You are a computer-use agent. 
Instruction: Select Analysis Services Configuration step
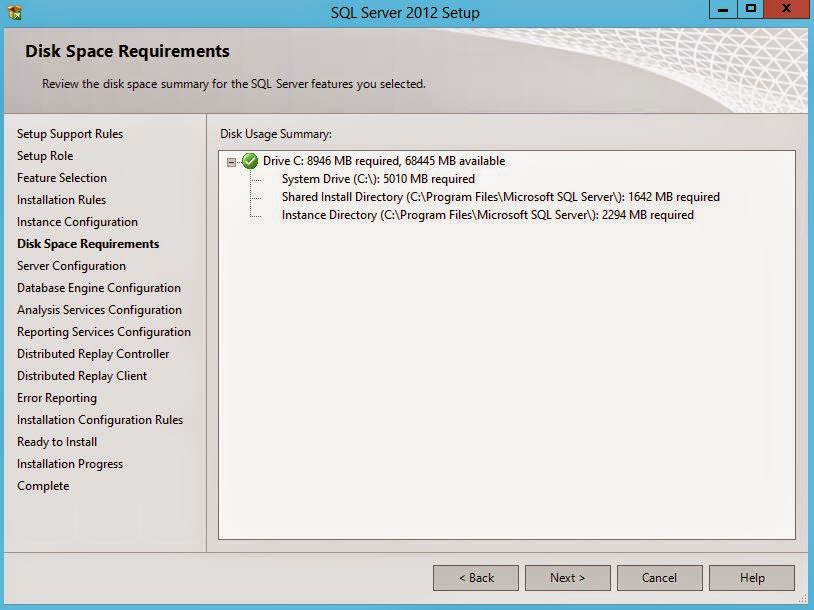point(99,310)
